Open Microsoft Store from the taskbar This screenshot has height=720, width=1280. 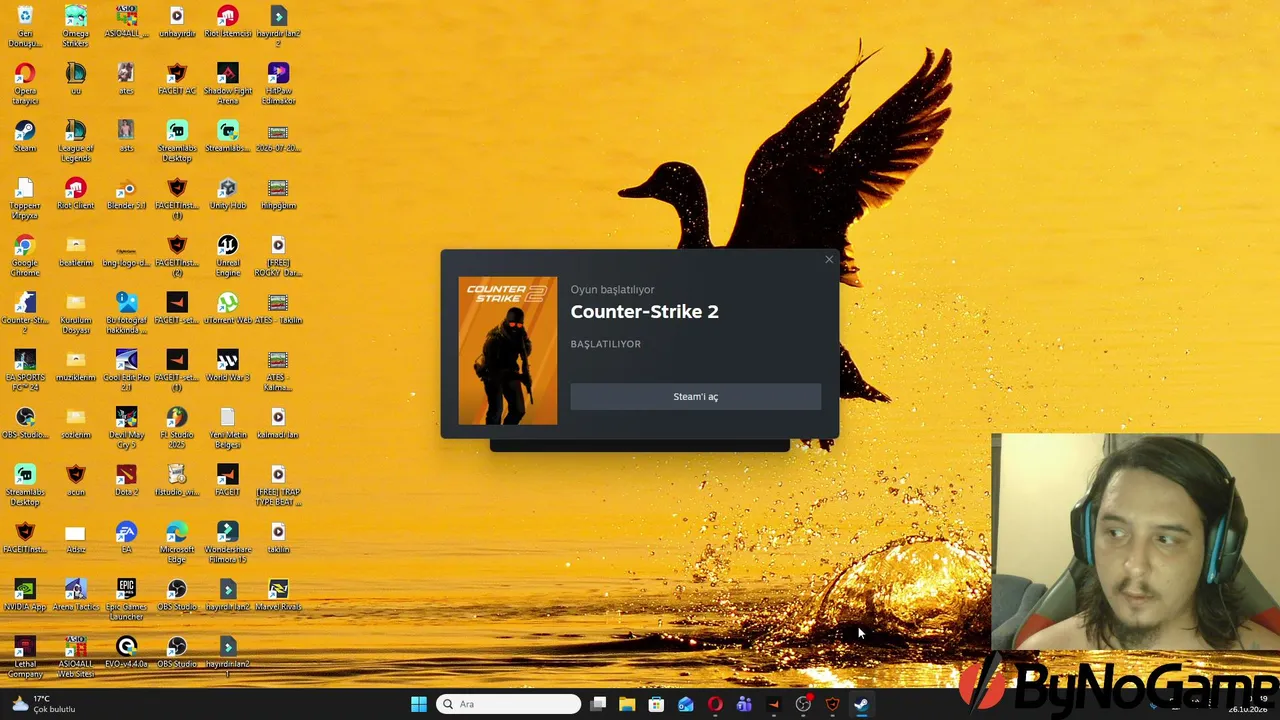tap(656, 704)
